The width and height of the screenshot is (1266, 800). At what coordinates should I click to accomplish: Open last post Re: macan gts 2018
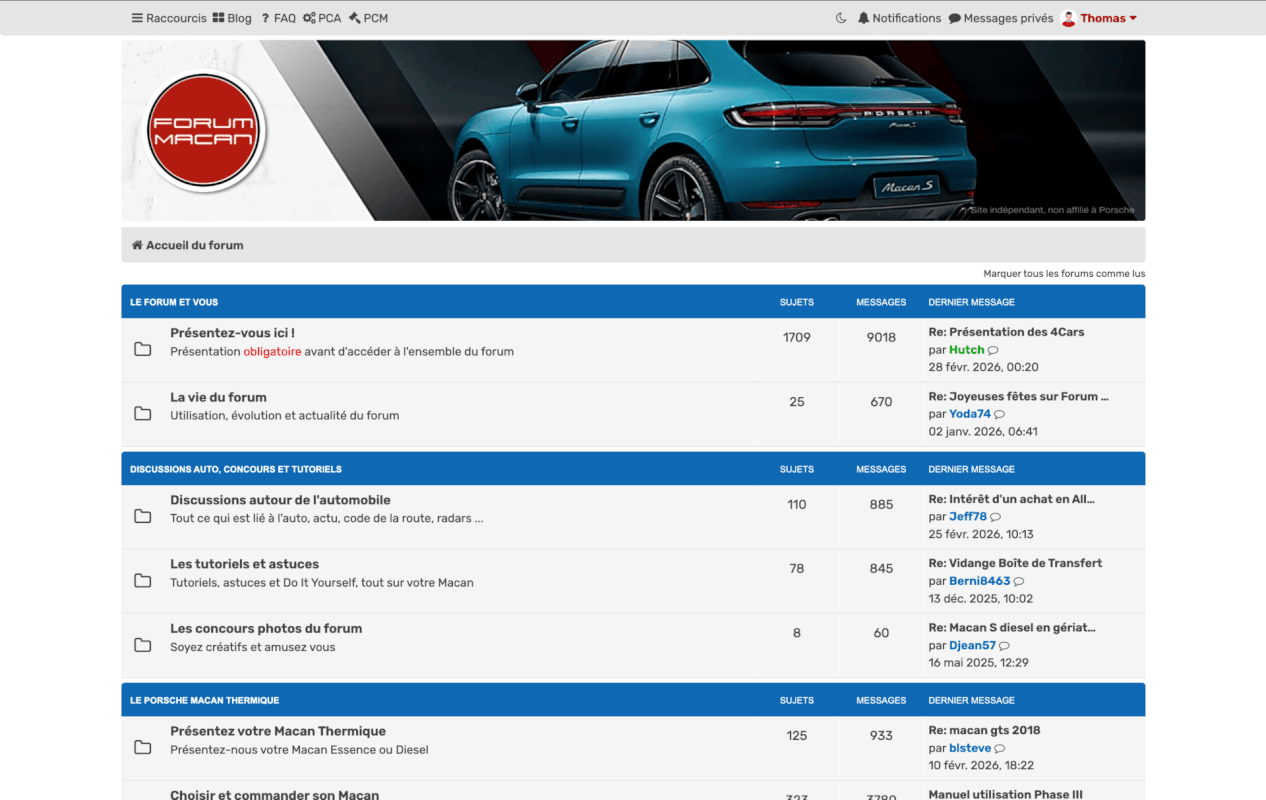pyautogui.click(x=984, y=730)
